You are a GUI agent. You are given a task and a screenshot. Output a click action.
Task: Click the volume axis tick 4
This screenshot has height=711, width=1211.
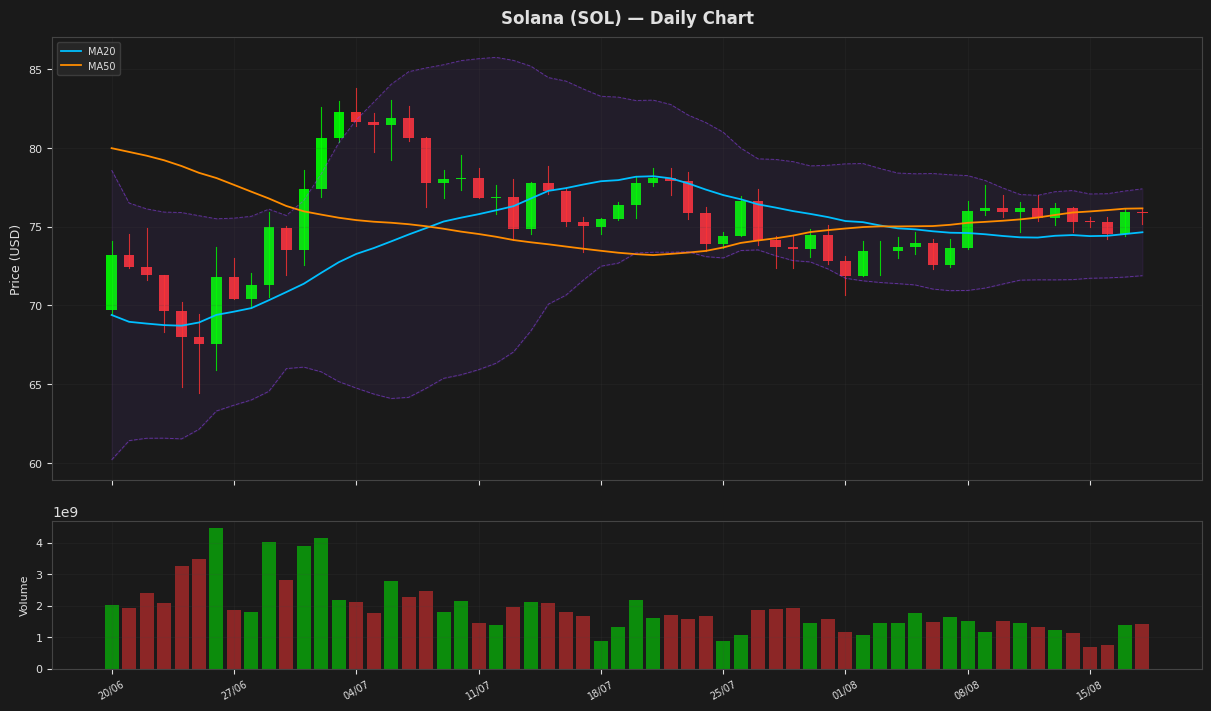39,544
